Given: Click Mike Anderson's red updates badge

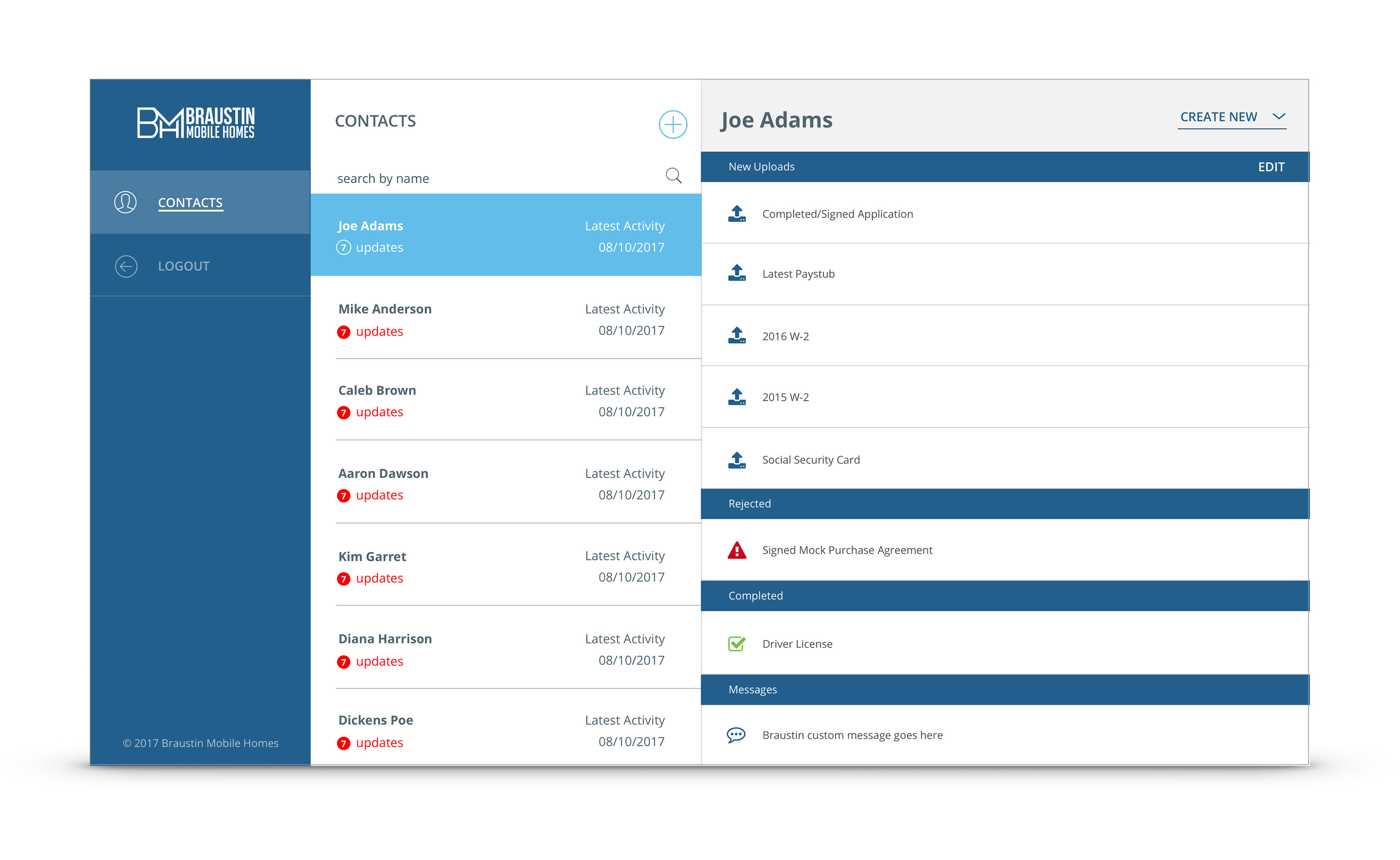Looking at the screenshot, I should click(x=343, y=332).
